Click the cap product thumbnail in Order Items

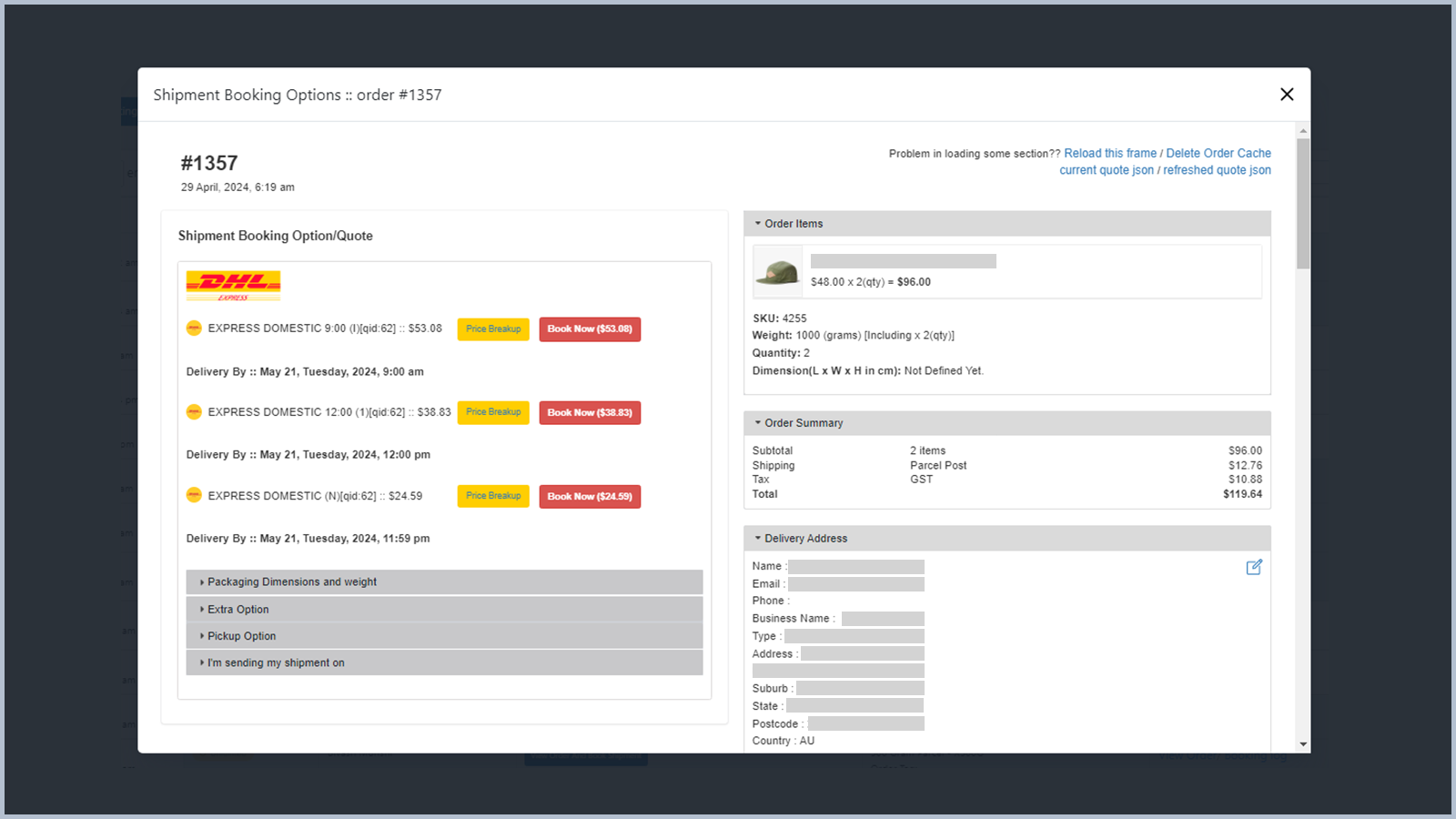point(777,270)
